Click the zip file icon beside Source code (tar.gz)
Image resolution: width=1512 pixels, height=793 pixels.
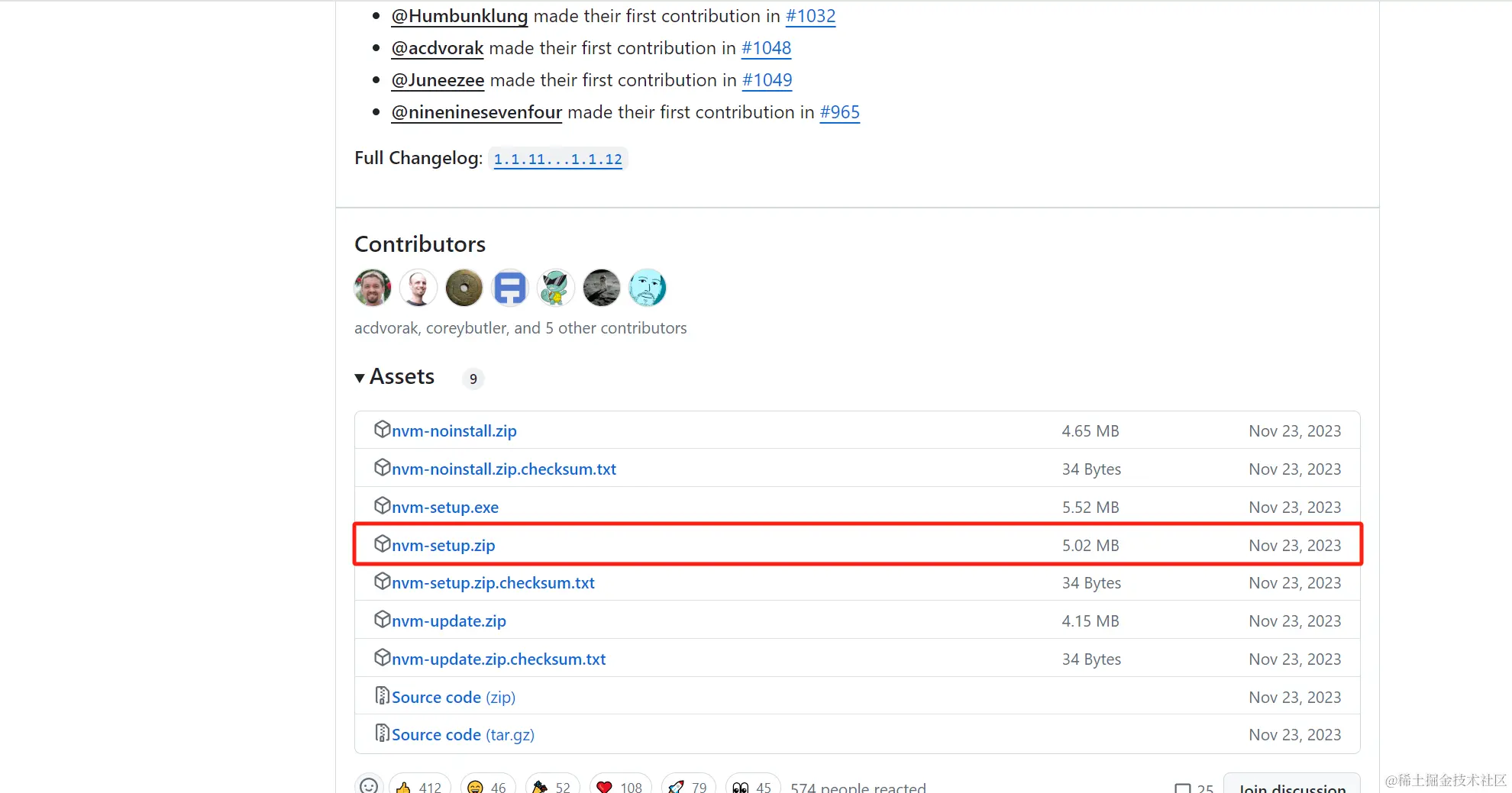(382, 733)
